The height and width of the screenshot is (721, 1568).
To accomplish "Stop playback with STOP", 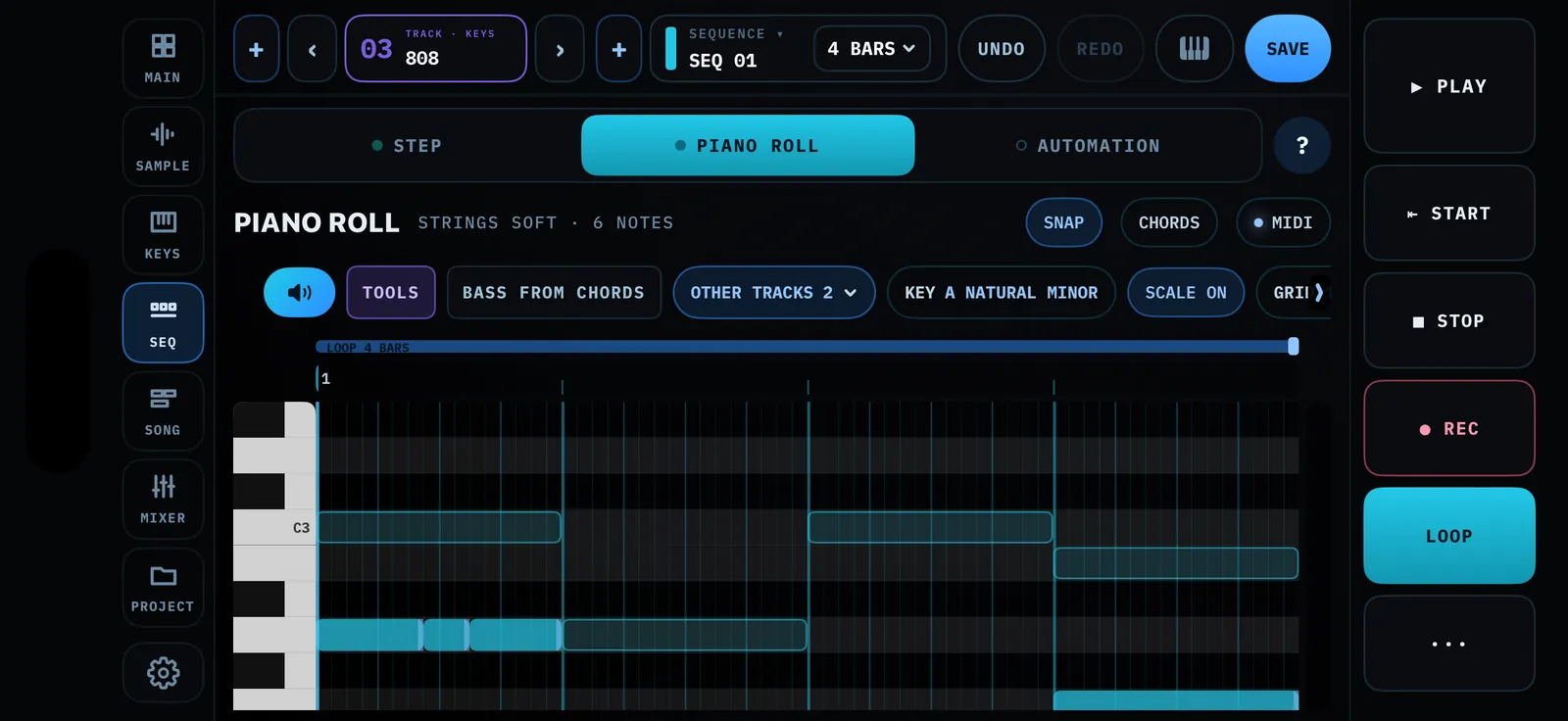I will [1448, 320].
